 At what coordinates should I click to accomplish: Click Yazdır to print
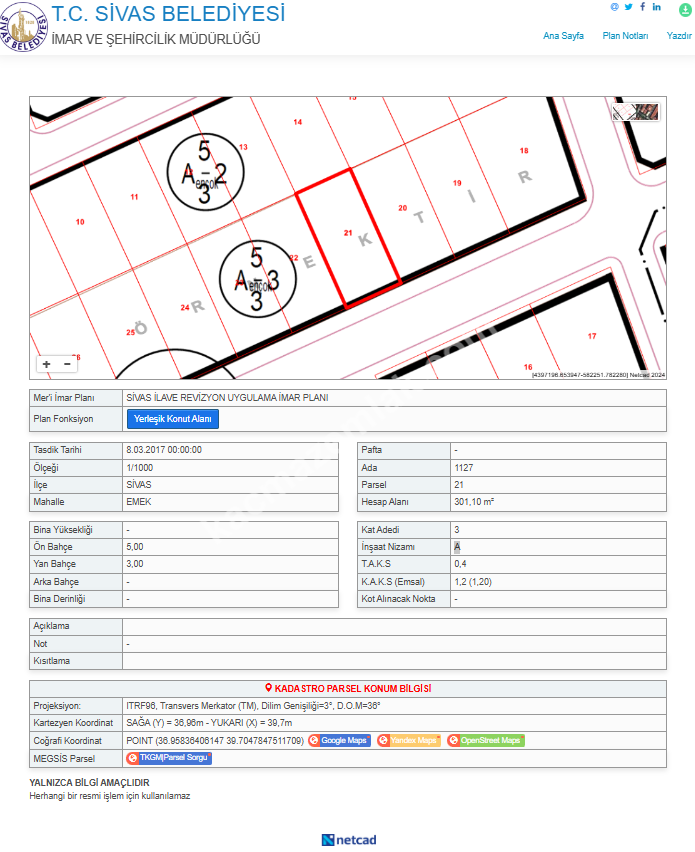[x=679, y=36]
